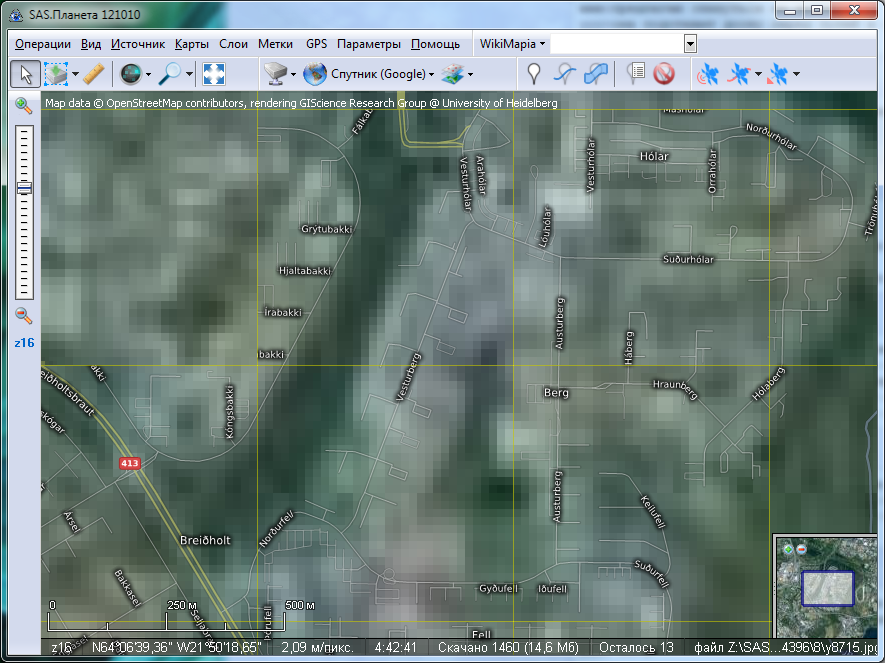Expand the globe navigation dropdown arrow
This screenshot has height=663, width=885.
point(148,74)
